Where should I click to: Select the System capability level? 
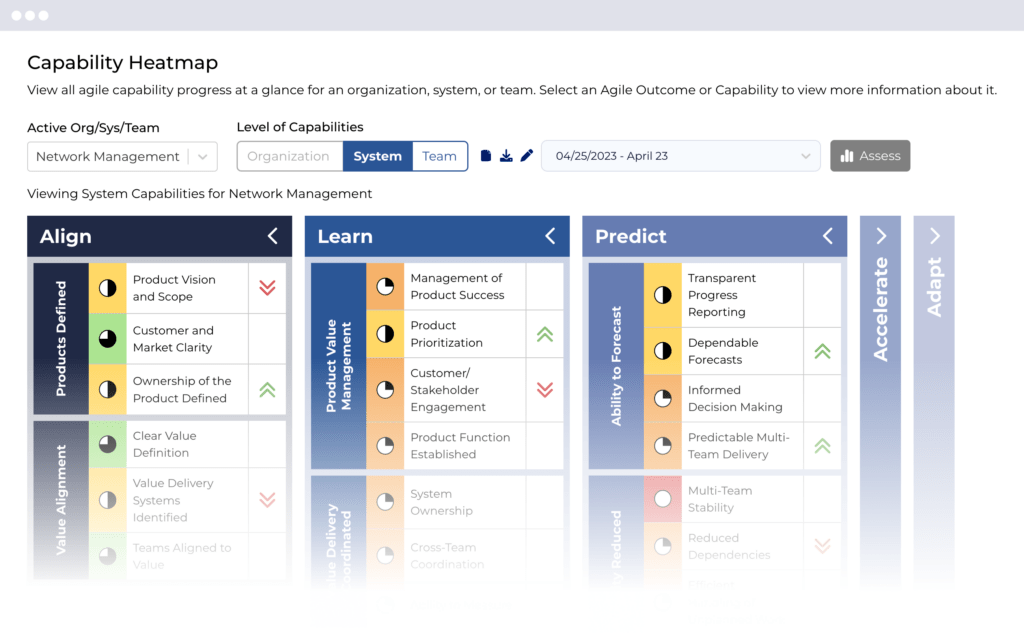tap(378, 156)
